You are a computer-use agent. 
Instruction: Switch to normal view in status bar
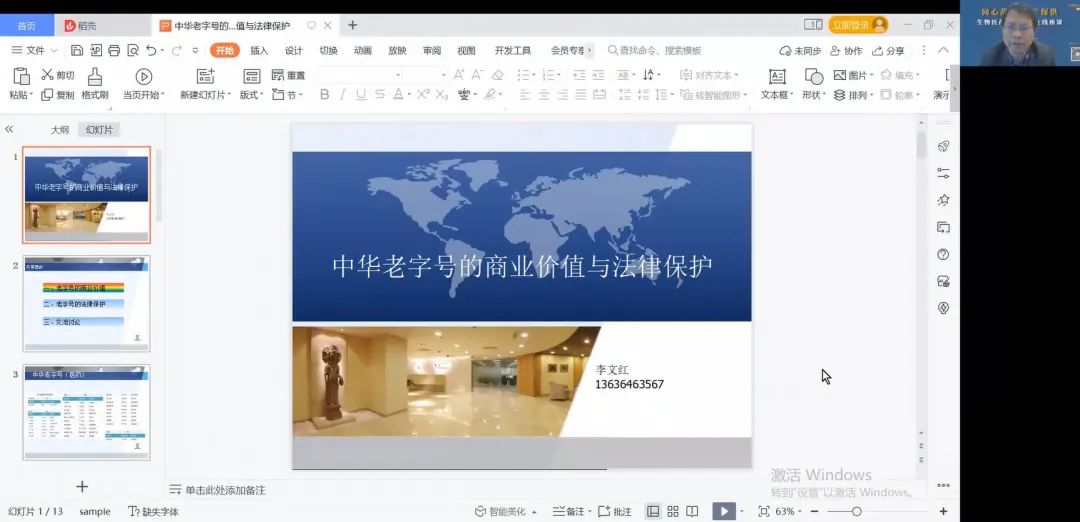click(x=653, y=511)
